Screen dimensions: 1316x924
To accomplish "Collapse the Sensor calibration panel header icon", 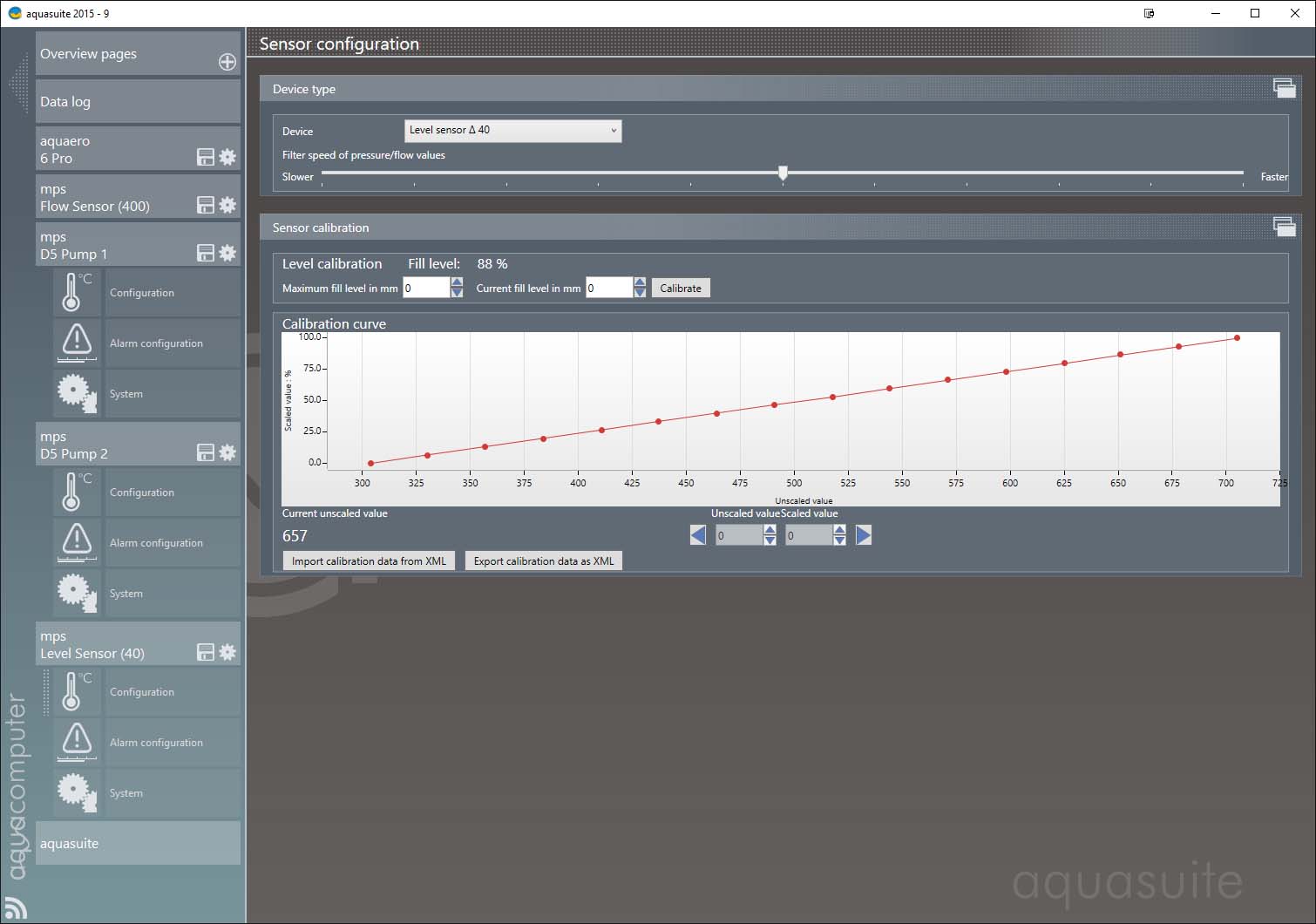I will click(1283, 227).
